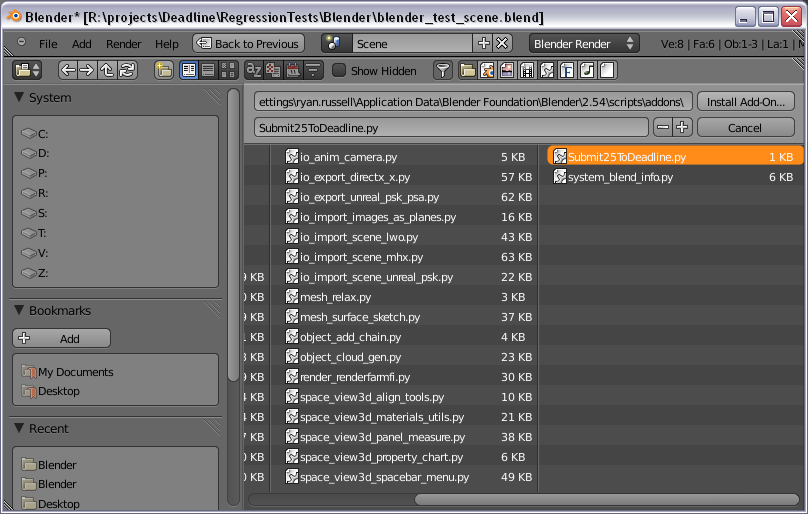Toggle the file filter funnel icon
This screenshot has width=808, height=514.
coord(443,70)
